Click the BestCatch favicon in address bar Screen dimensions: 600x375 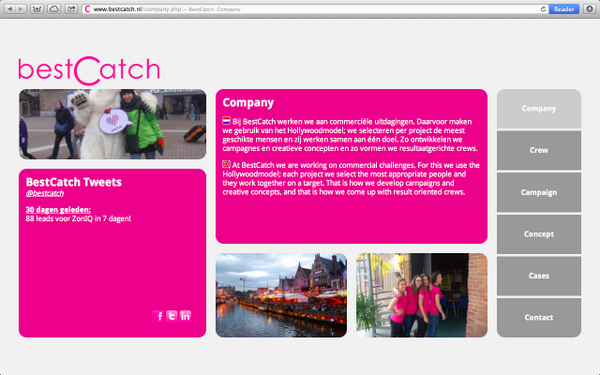(x=88, y=9)
